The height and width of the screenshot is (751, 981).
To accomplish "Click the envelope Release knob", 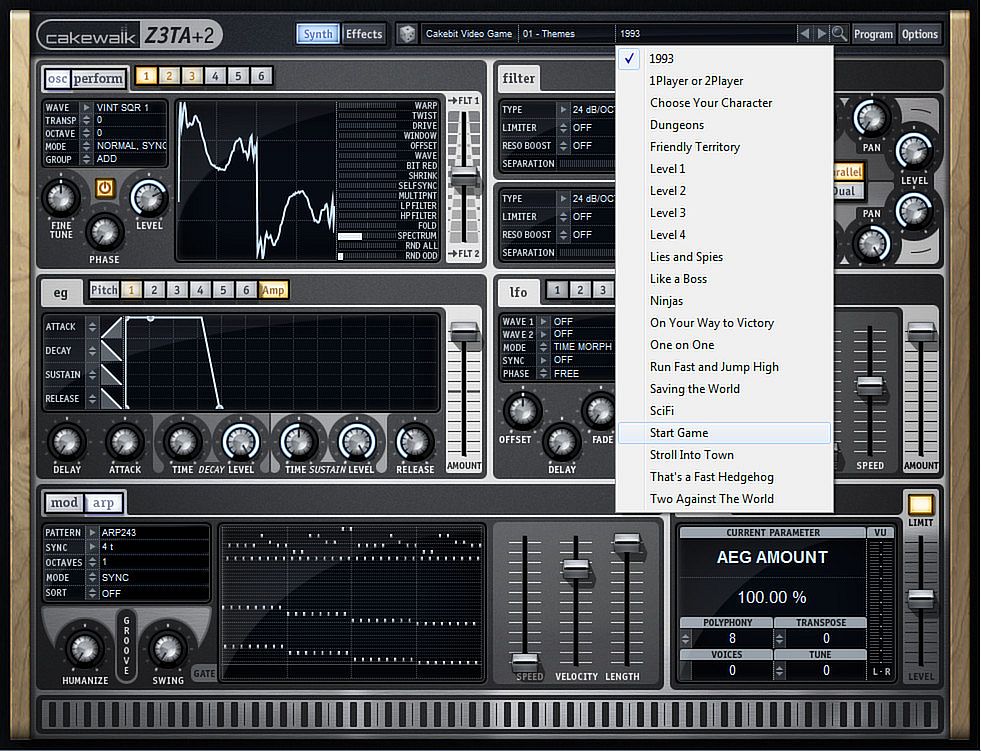I will pyautogui.click(x=414, y=441).
